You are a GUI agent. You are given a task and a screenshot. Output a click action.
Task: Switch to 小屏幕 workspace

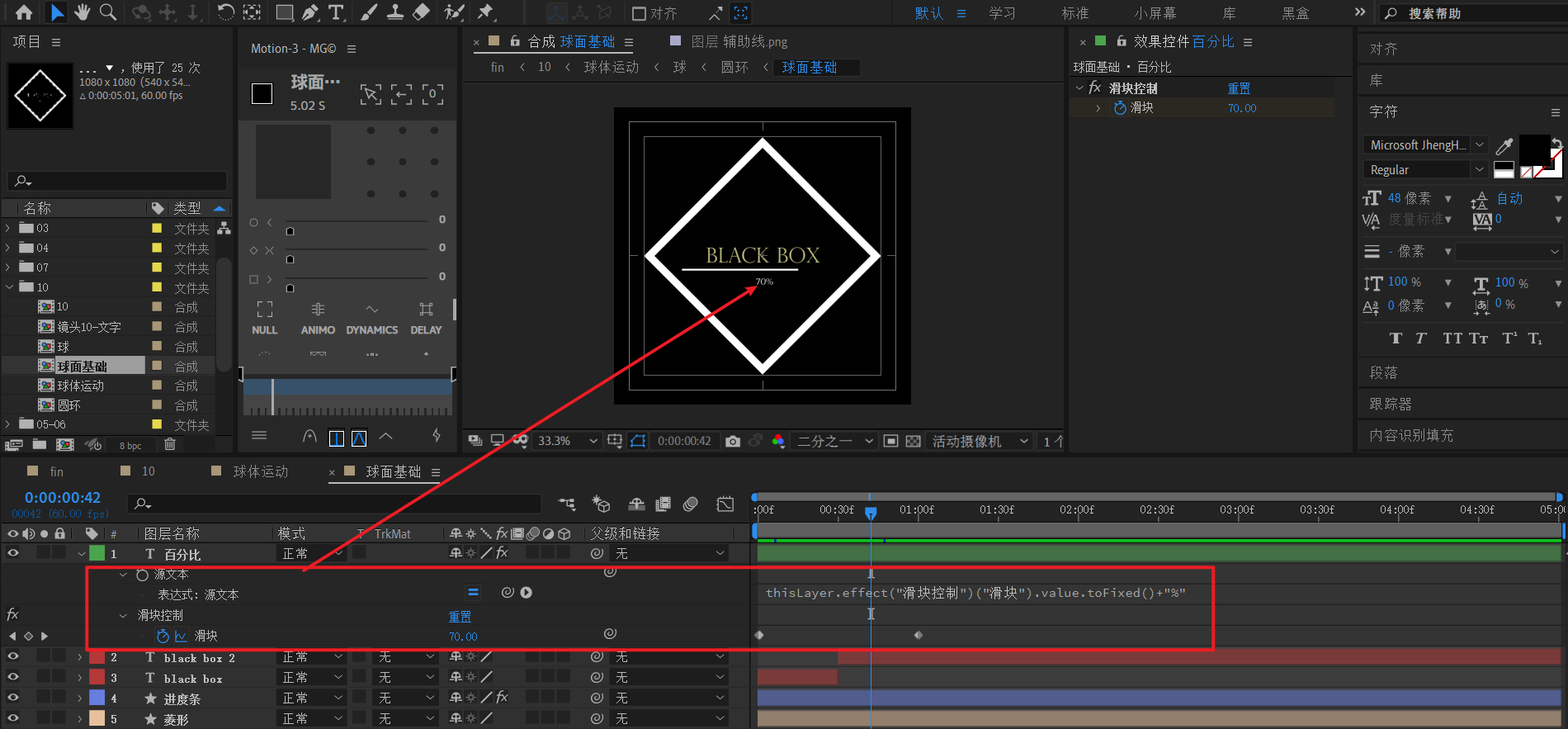pyautogui.click(x=1155, y=13)
